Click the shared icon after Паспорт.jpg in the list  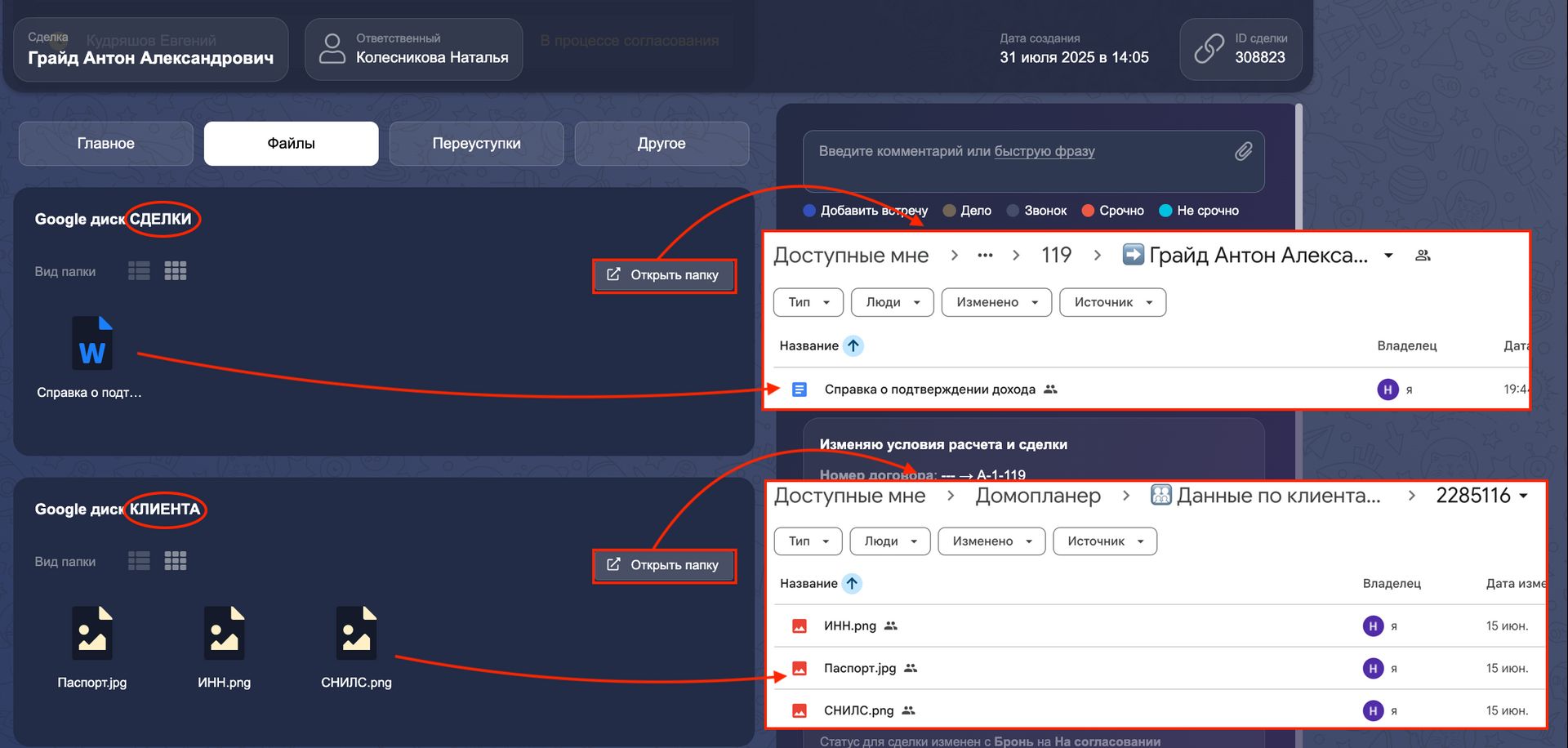911,668
